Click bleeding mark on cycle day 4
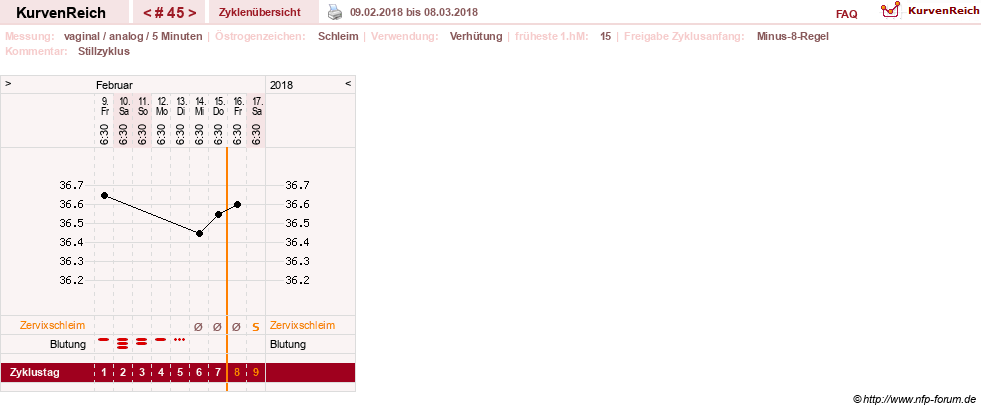Image resolution: width=981 pixels, height=411 pixels. click(x=161, y=339)
